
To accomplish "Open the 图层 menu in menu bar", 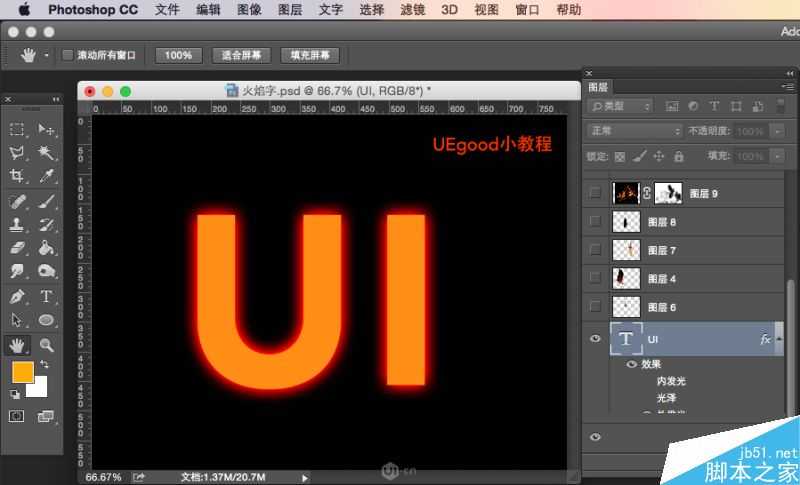I will coord(289,10).
